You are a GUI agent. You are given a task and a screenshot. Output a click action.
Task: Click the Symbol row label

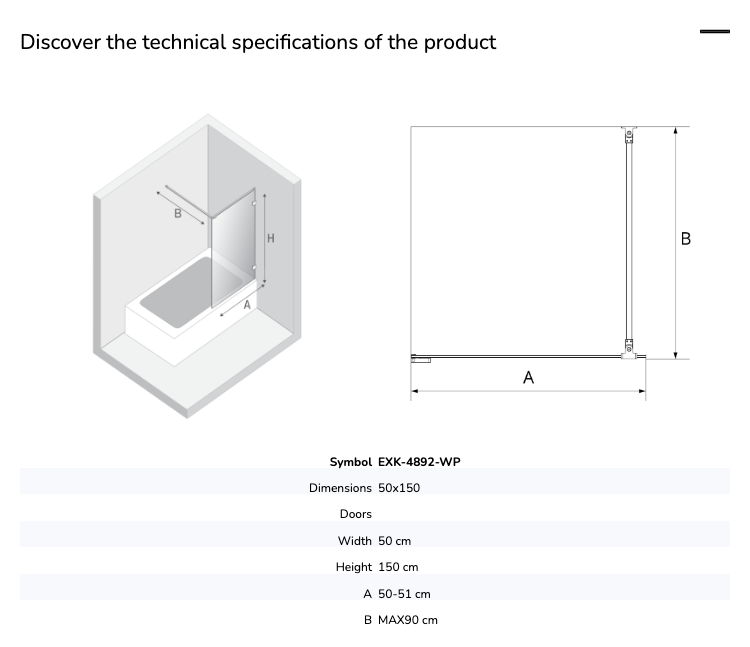[351, 462]
